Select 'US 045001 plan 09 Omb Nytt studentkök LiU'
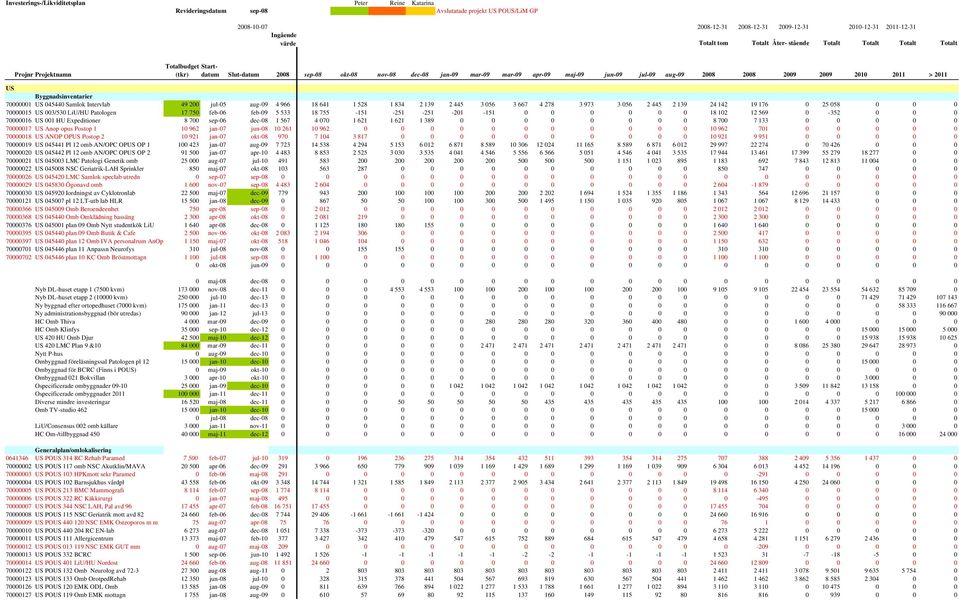Viewport: 959px width, 601px height. pyautogui.click(x=92, y=225)
